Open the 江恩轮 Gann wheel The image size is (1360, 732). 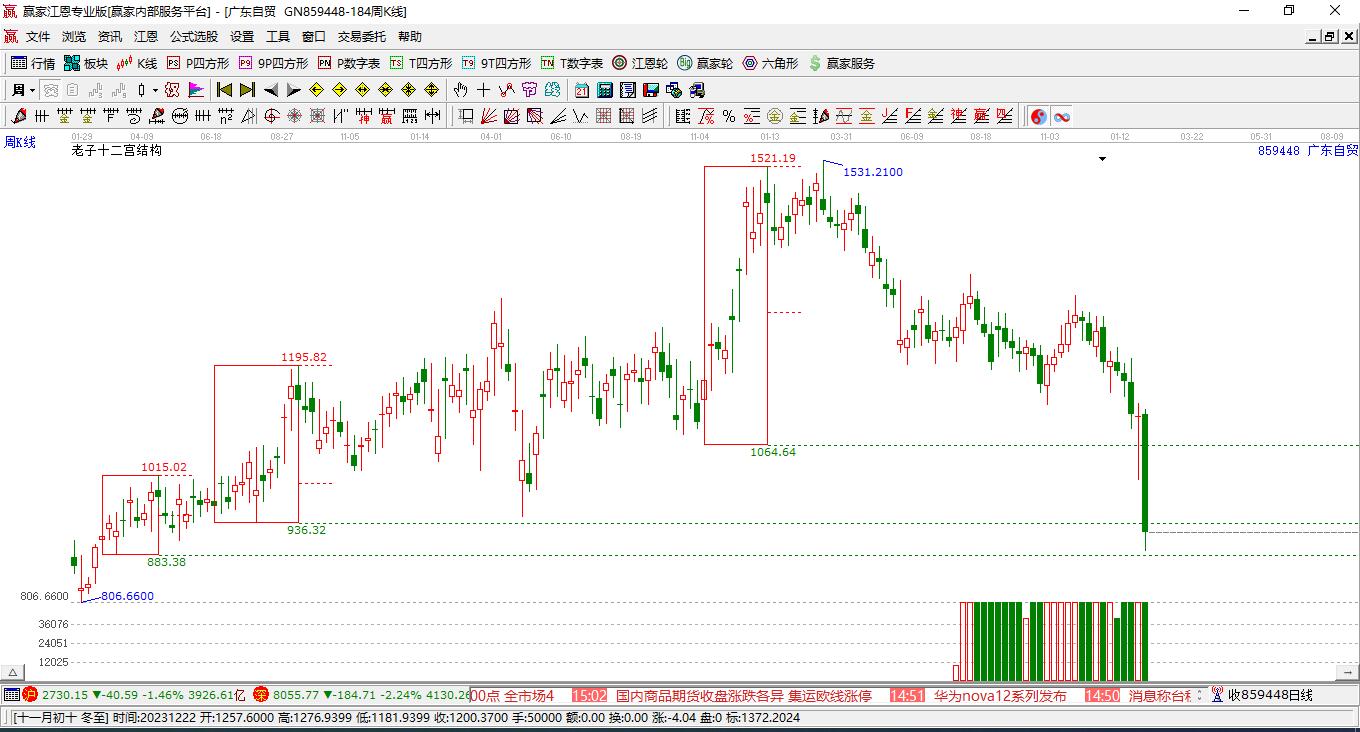pos(640,63)
